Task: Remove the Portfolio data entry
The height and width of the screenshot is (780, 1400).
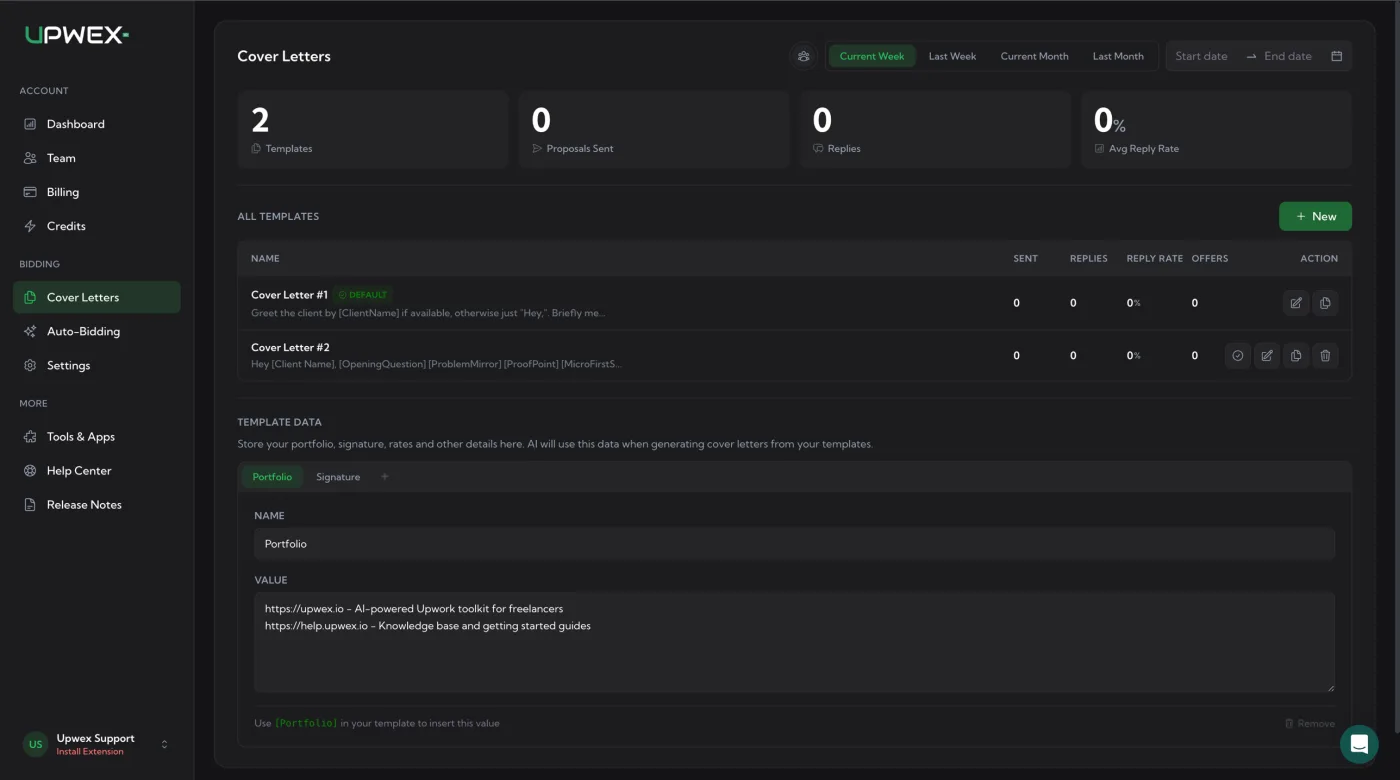Action: pos(1310,723)
